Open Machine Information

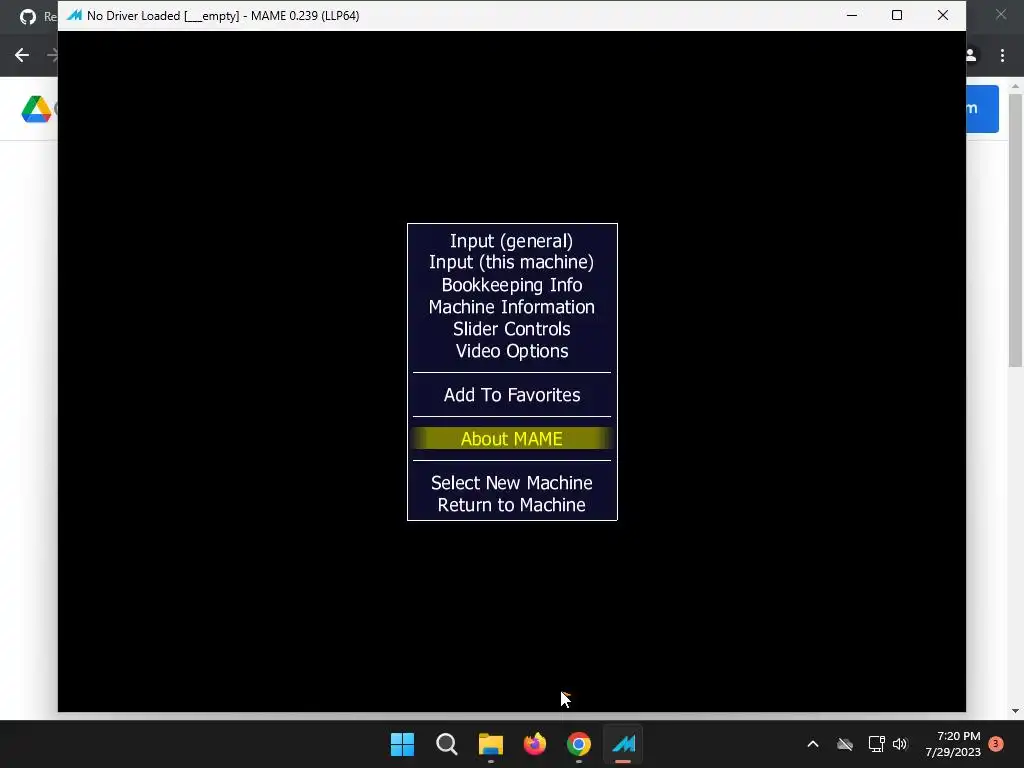pos(511,307)
